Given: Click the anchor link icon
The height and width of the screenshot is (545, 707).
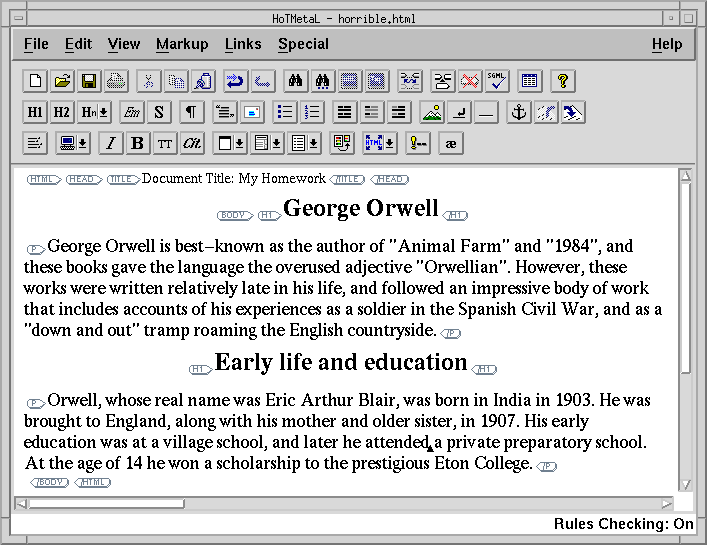Looking at the screenshot, I should (x=518, y=112).
